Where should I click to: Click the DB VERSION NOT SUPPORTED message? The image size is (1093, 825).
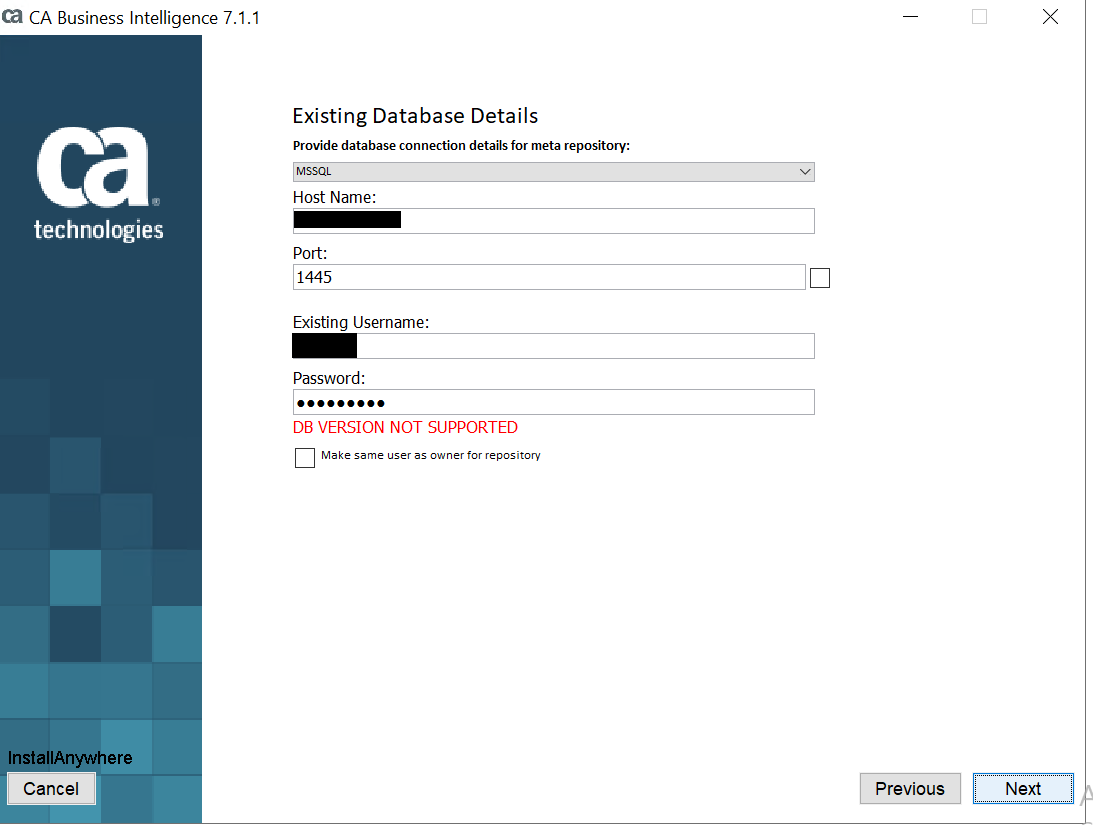tap(405, 427)
